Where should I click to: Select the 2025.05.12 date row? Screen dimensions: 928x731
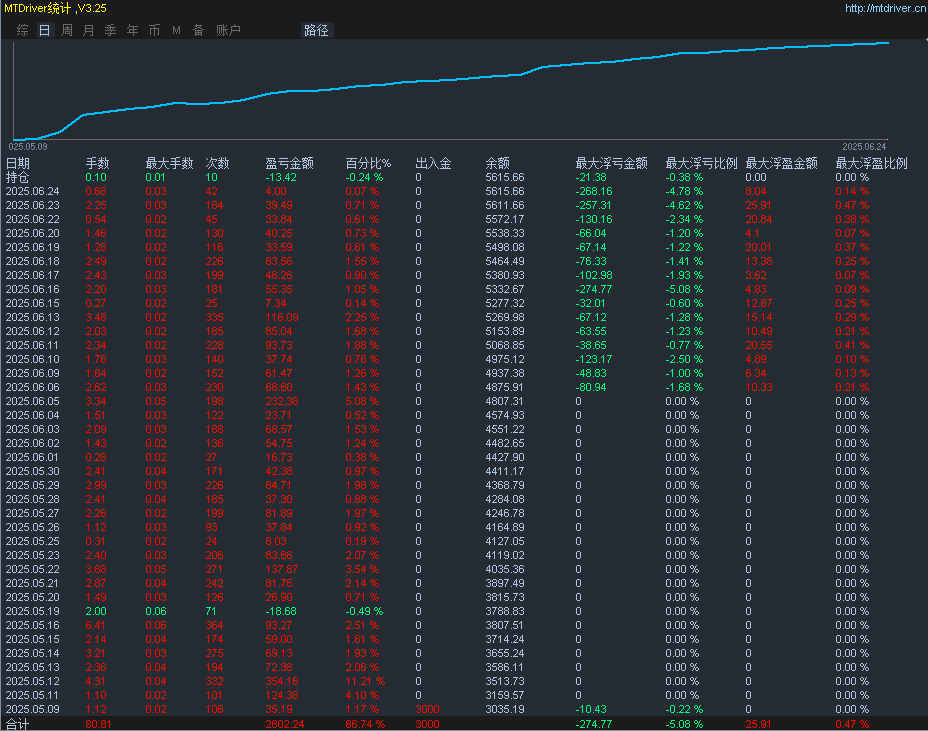[33, 681]
